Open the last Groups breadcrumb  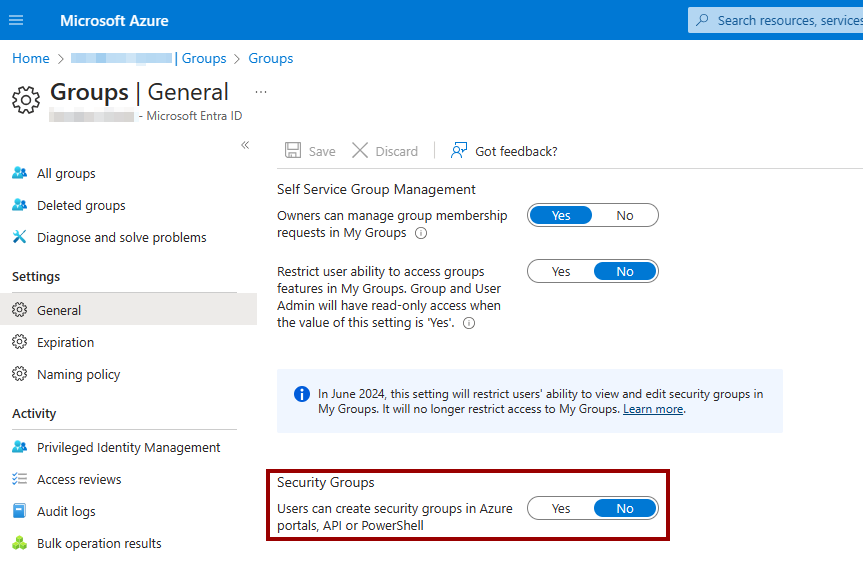(x=270, y=58)
